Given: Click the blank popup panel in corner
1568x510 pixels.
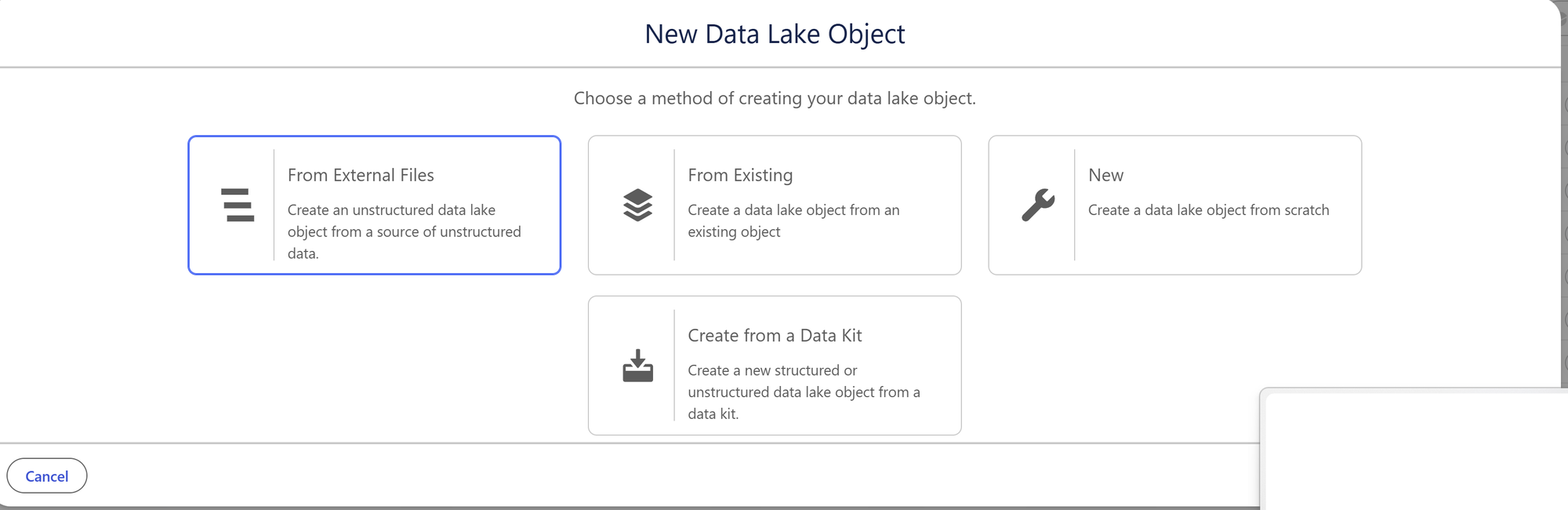Looking at the screenshot, I should 1415,451.
